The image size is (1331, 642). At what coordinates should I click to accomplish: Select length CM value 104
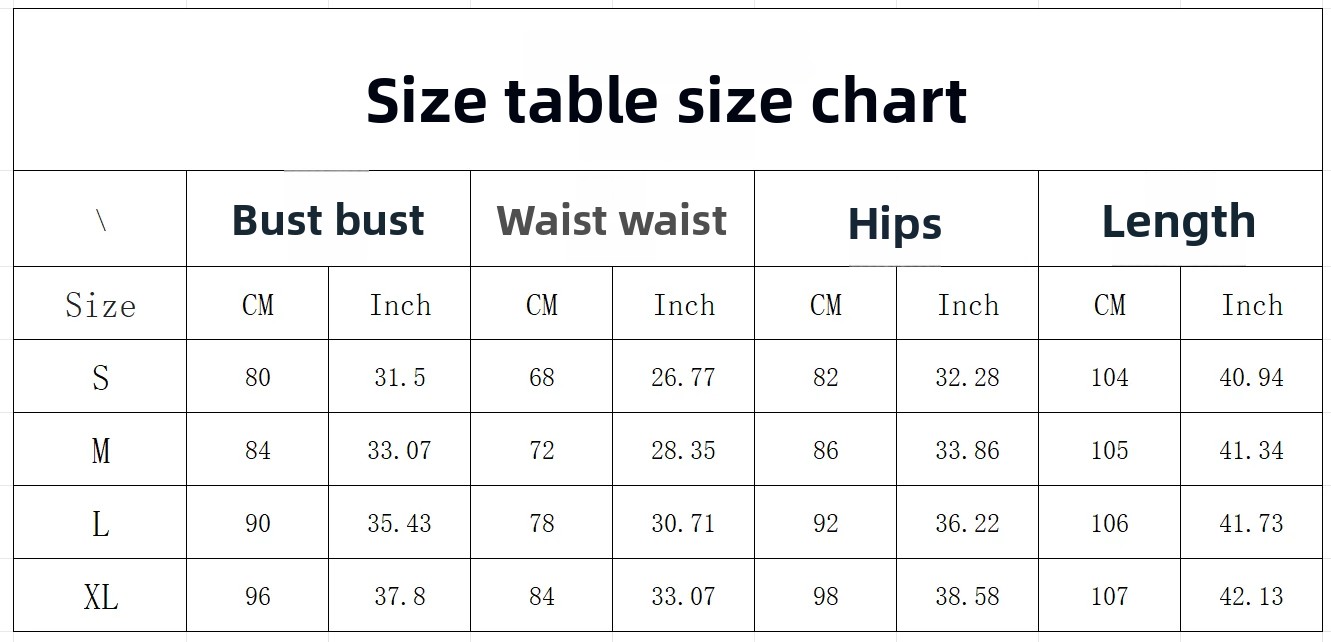(1110, 377)
